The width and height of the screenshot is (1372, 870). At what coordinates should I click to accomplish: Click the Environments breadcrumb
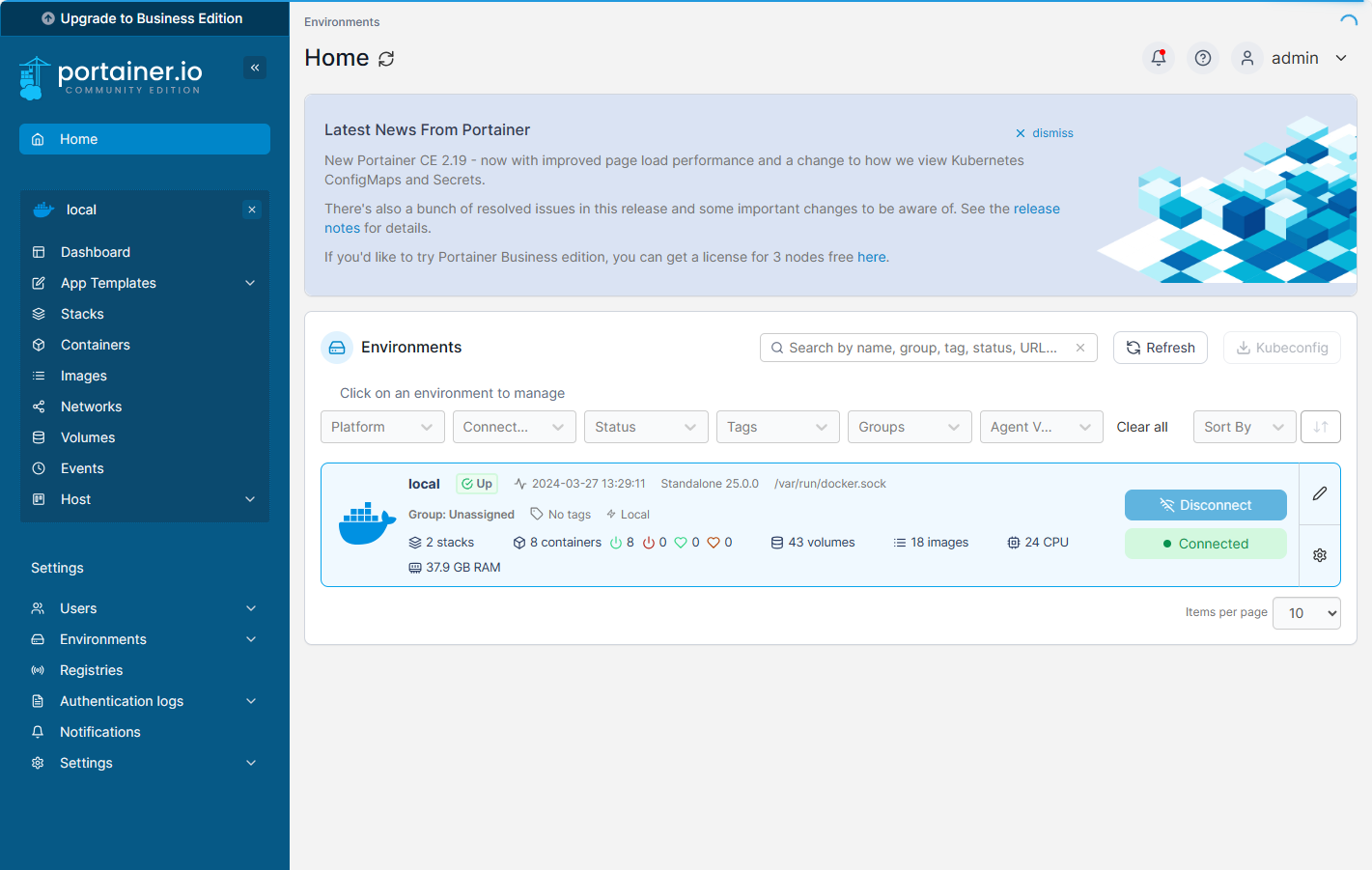point(342,22)
